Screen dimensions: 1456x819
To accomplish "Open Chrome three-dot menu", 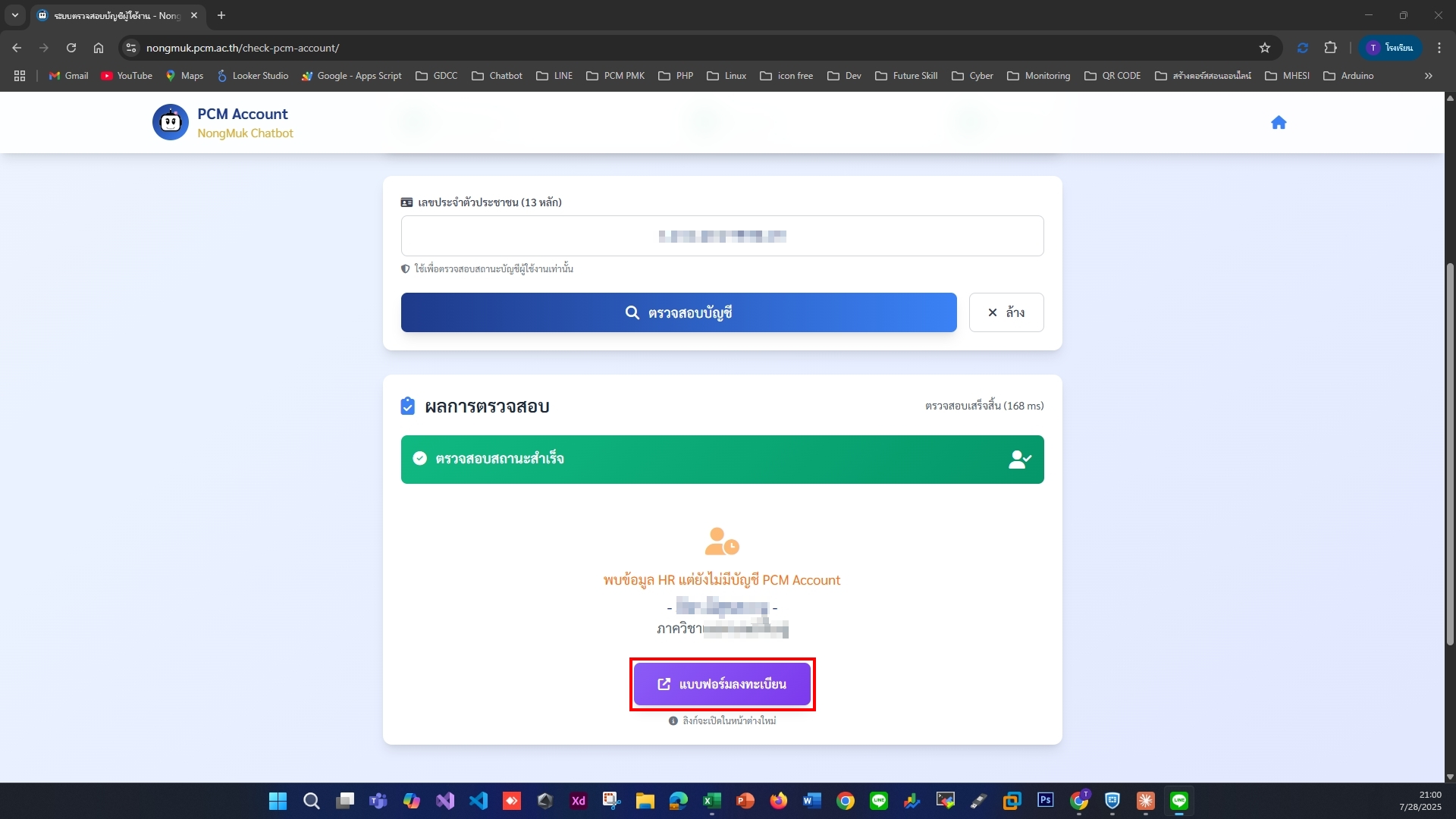I will (x=1439, y=48).
